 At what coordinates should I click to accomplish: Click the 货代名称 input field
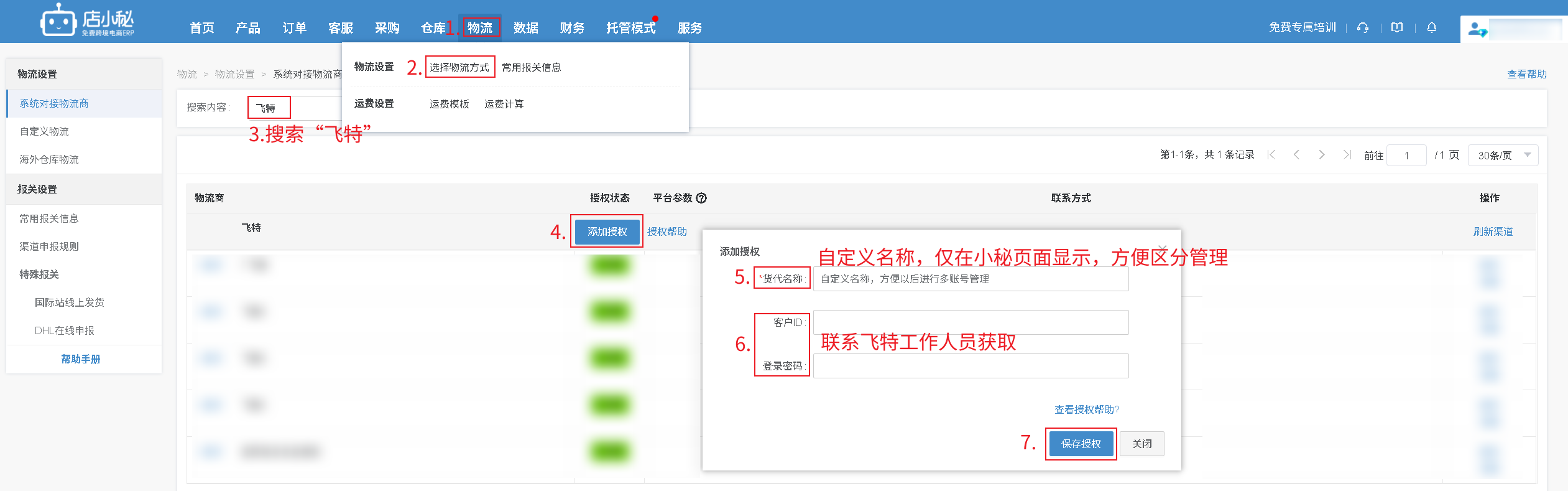(970, 279)
